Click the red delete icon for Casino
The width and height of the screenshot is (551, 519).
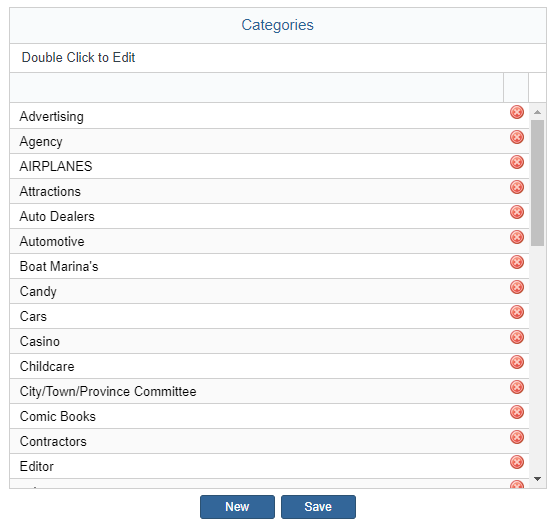click(x=517, y=337)
